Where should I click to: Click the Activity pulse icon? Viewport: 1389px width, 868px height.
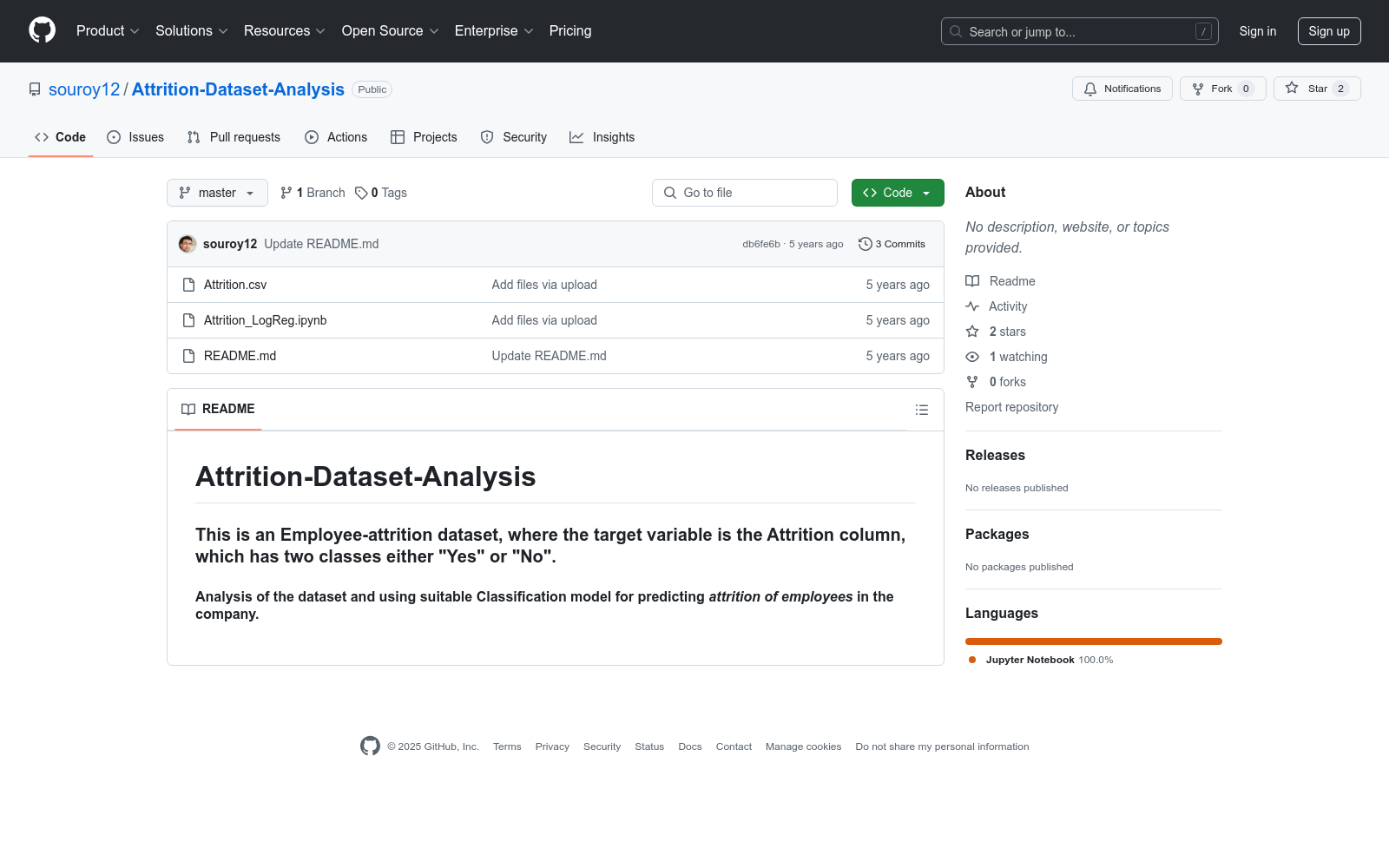[x=972, y=306]
